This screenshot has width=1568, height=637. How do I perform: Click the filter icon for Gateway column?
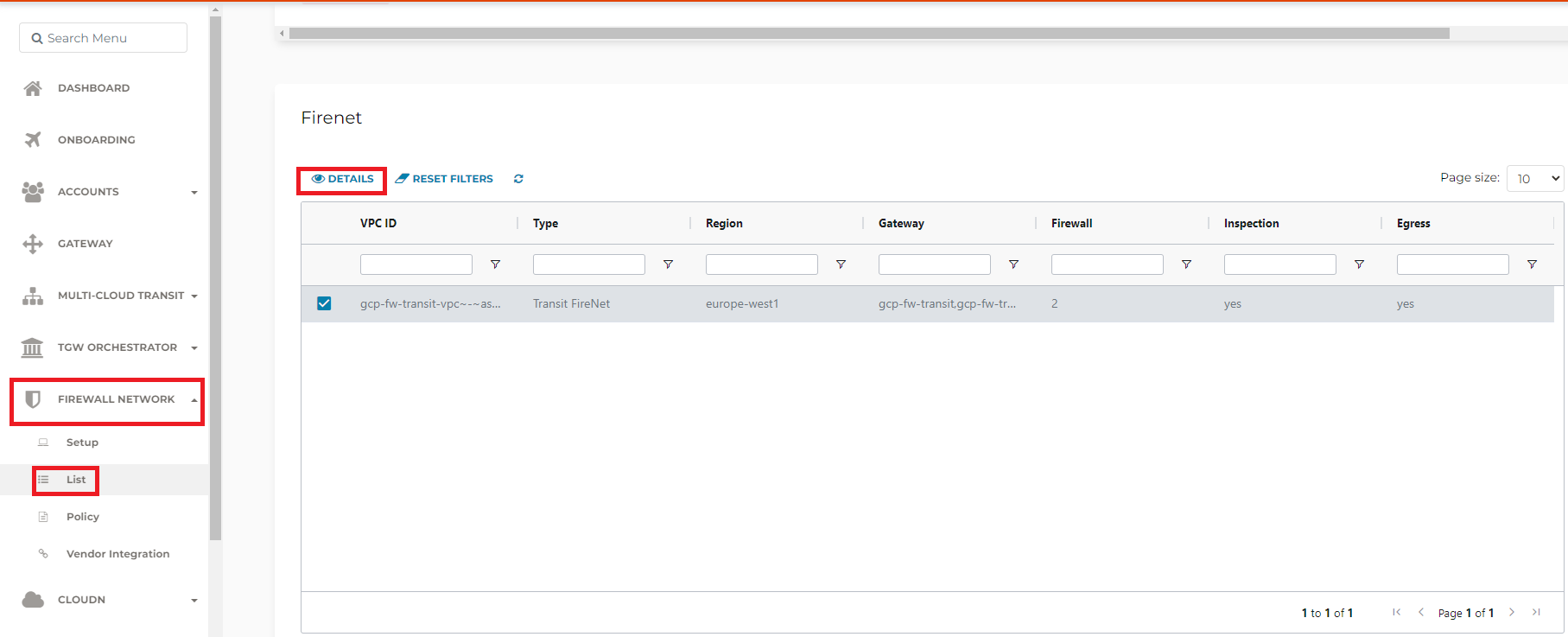click(x=1013, y=264)
